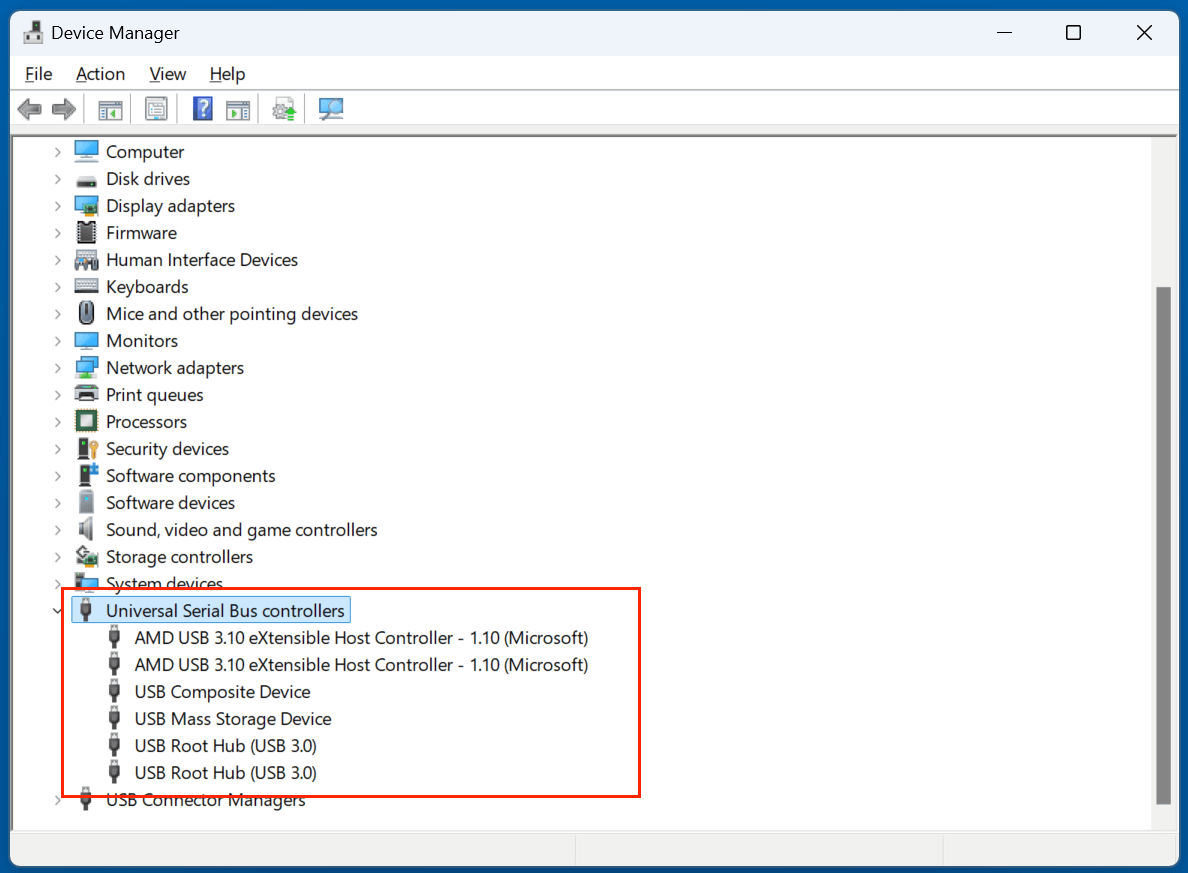Show the Action pane toolbar icon
This screenshot has height=873, width=1188.
[238, 108]
